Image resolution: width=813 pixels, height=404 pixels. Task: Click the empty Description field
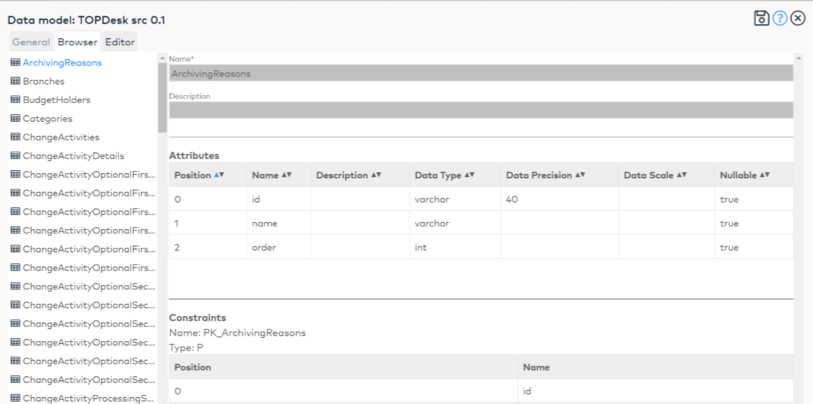(x=481, y=110)
